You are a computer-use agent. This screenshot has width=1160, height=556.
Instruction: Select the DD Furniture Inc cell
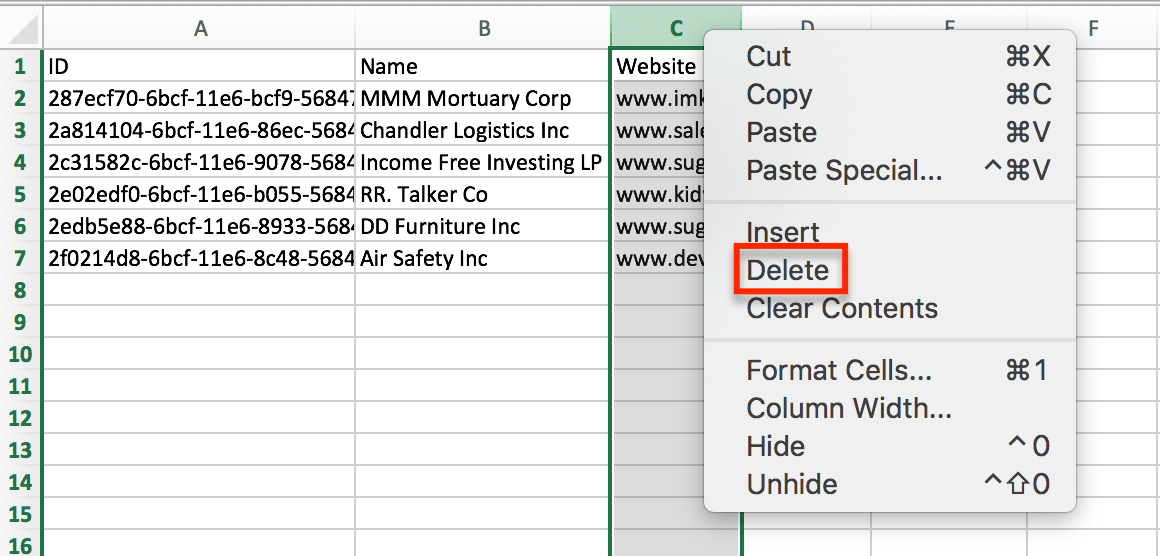(483, 226)
